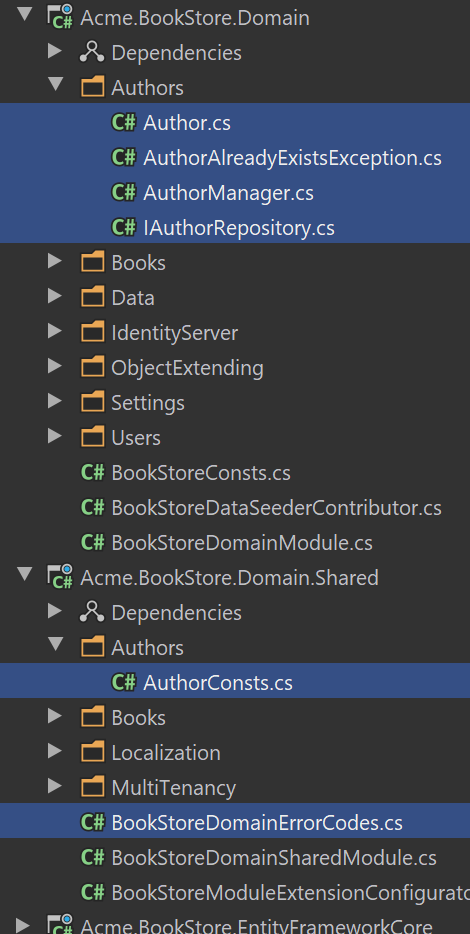The image size is (470, 934).
Task: Select AuthorAlreadyExistsException.cs in the tree
Action: pos(292,158)
